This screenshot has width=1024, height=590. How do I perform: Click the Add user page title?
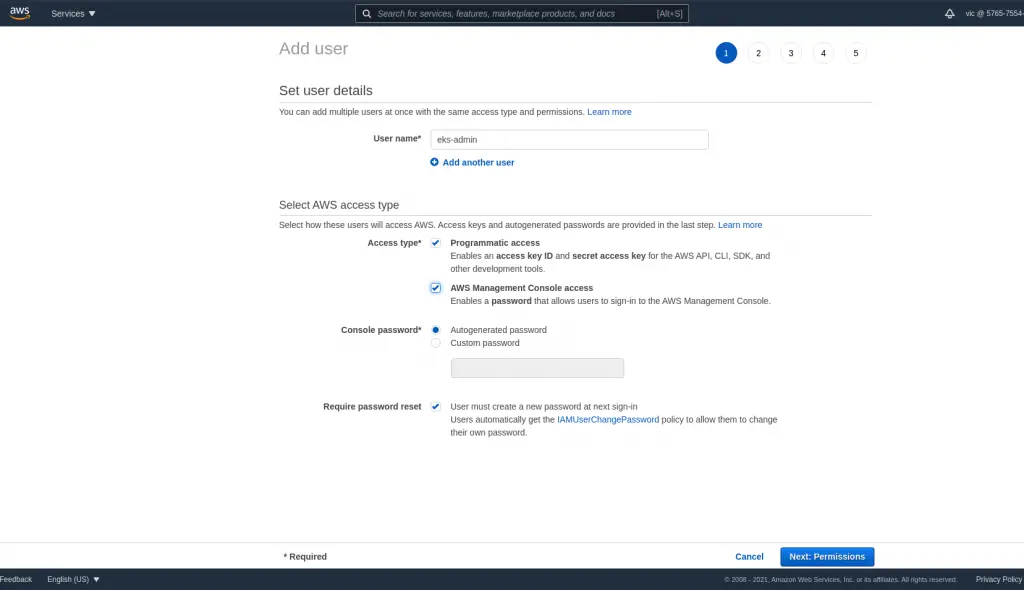click(x=313, y=48)
